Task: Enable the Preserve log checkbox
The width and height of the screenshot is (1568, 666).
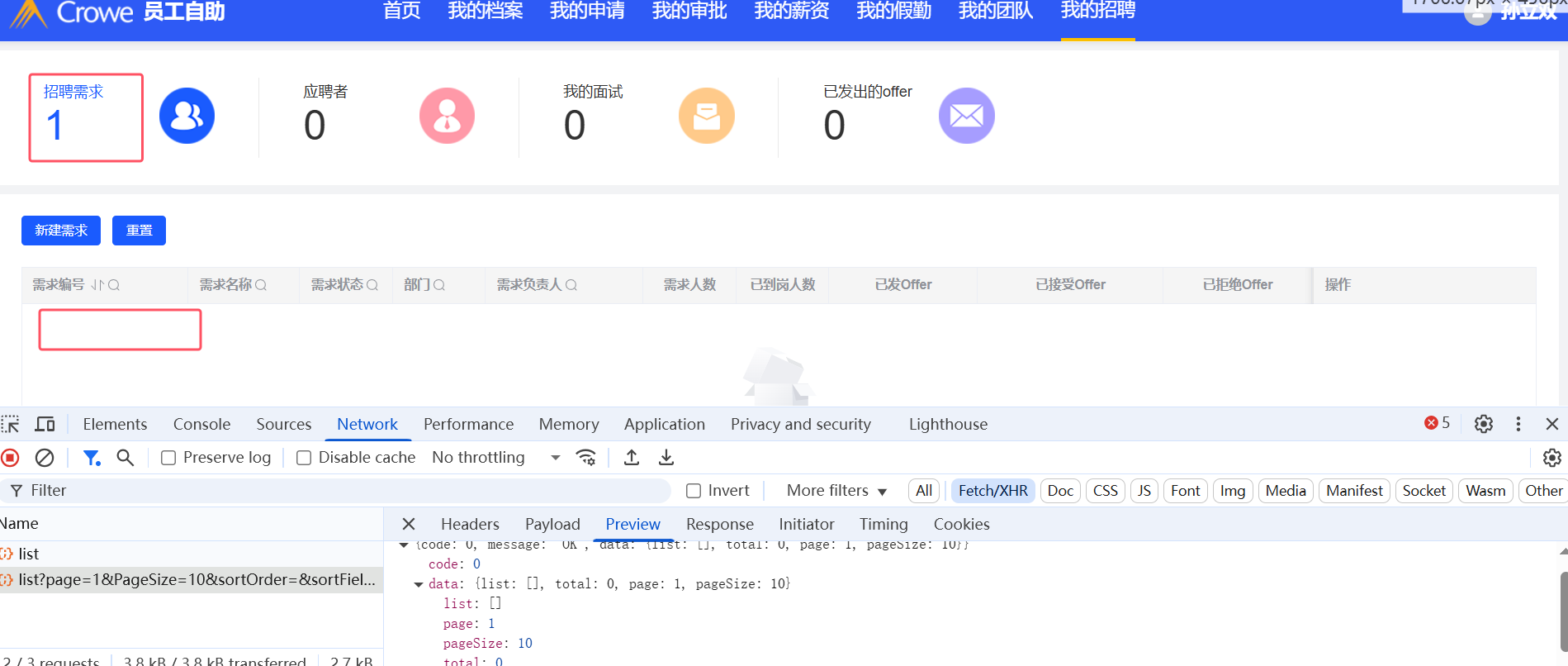Action: click(x=168, y=458)
